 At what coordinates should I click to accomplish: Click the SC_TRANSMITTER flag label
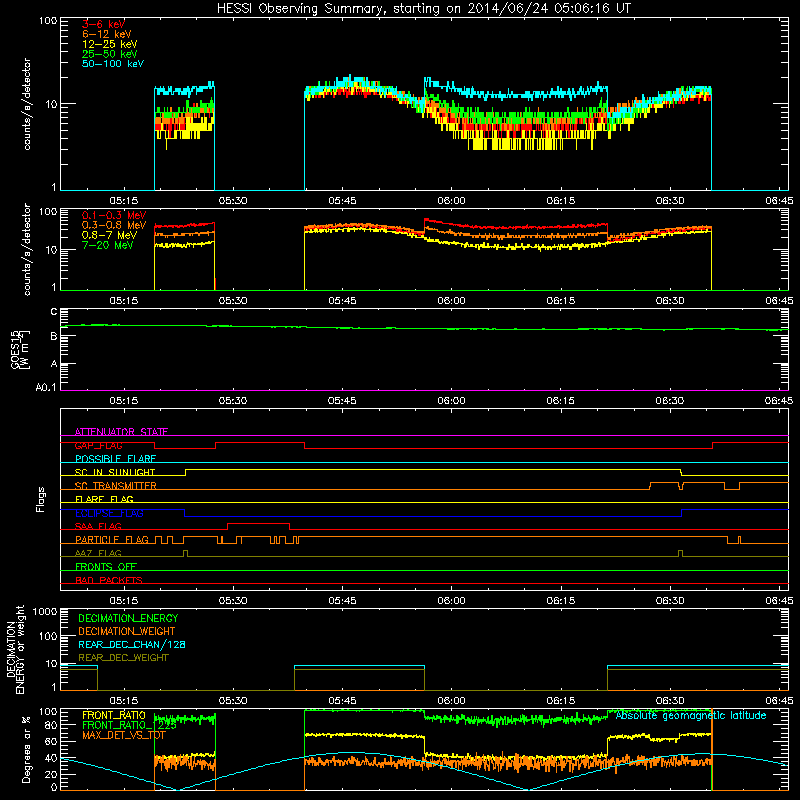[x=116, y=486]
